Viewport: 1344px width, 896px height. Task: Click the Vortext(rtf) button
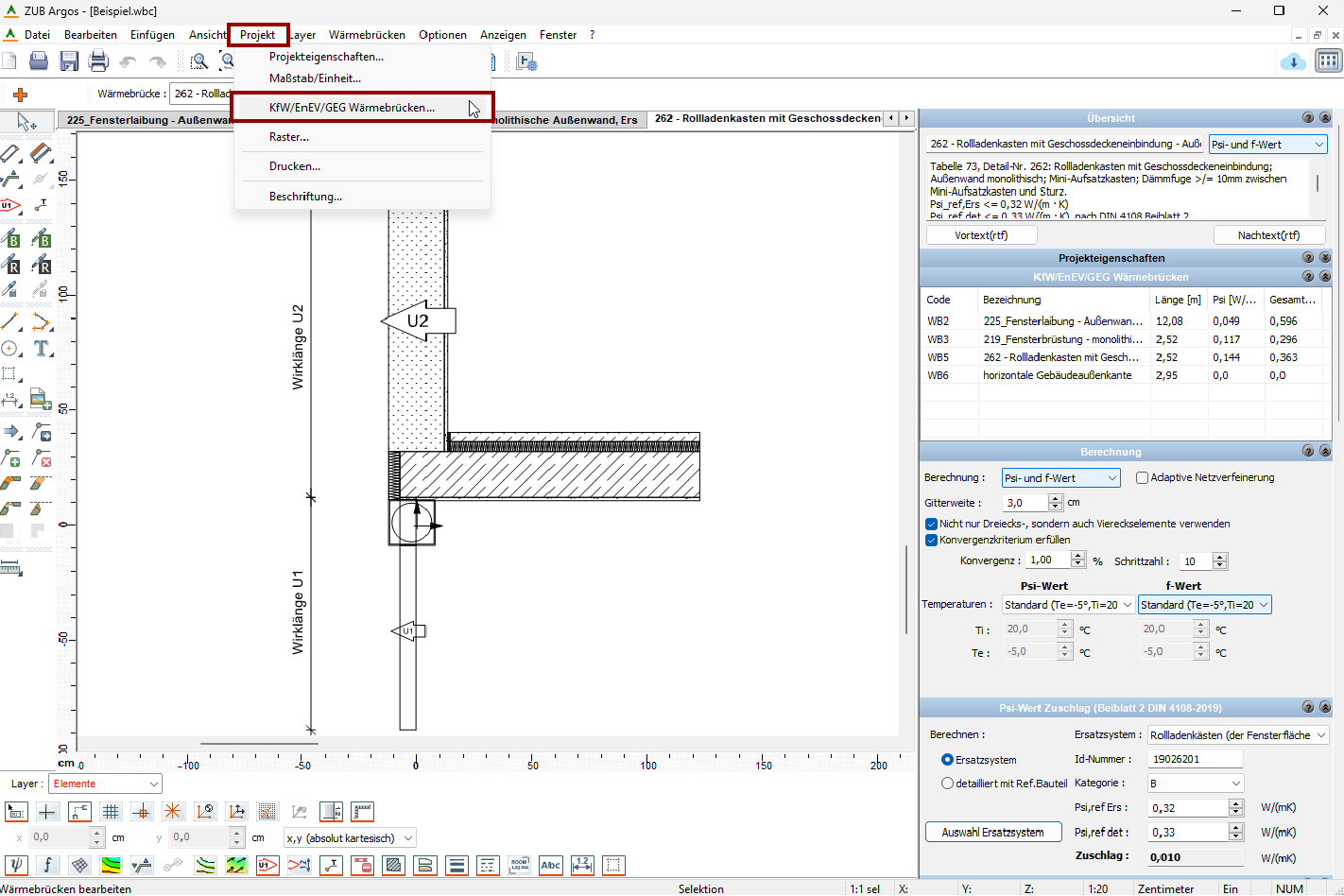[981, 235]
